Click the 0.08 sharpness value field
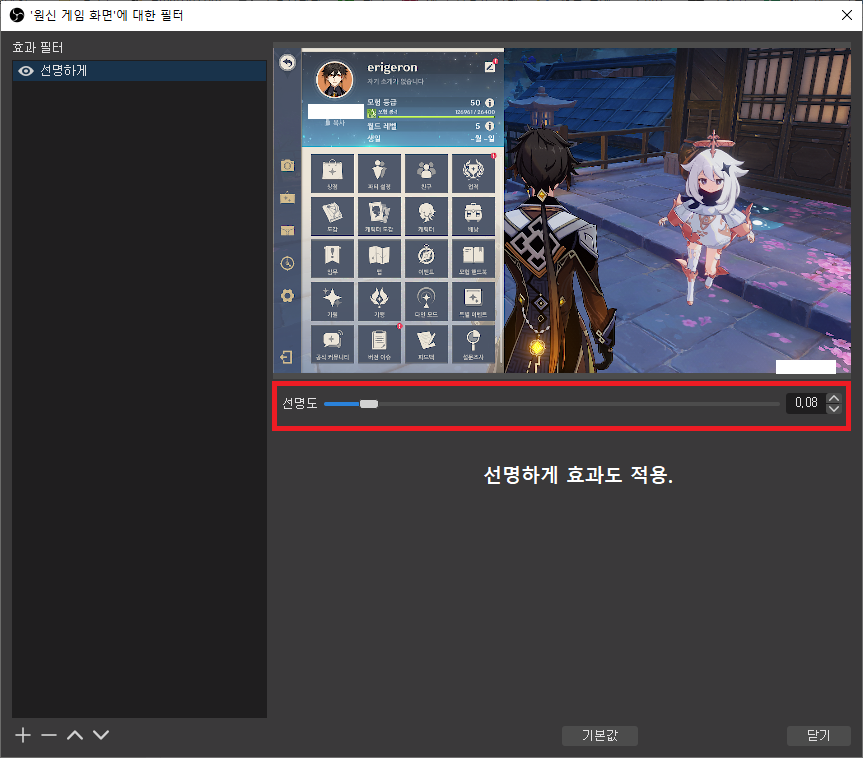 coord(806,403)
